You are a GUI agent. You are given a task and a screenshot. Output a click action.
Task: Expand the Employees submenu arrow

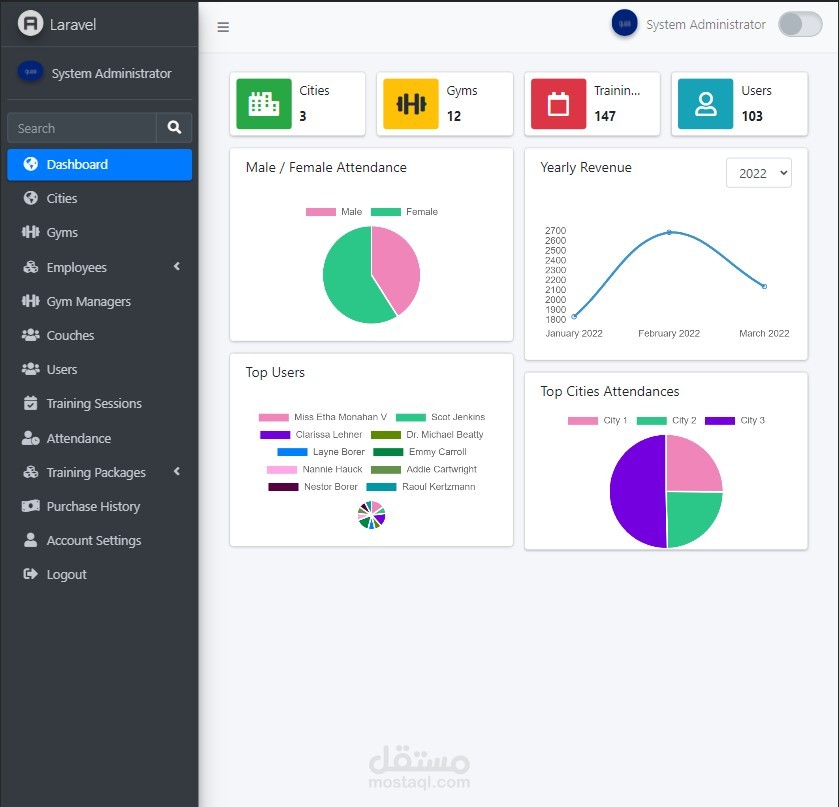(x=177, y=267)
